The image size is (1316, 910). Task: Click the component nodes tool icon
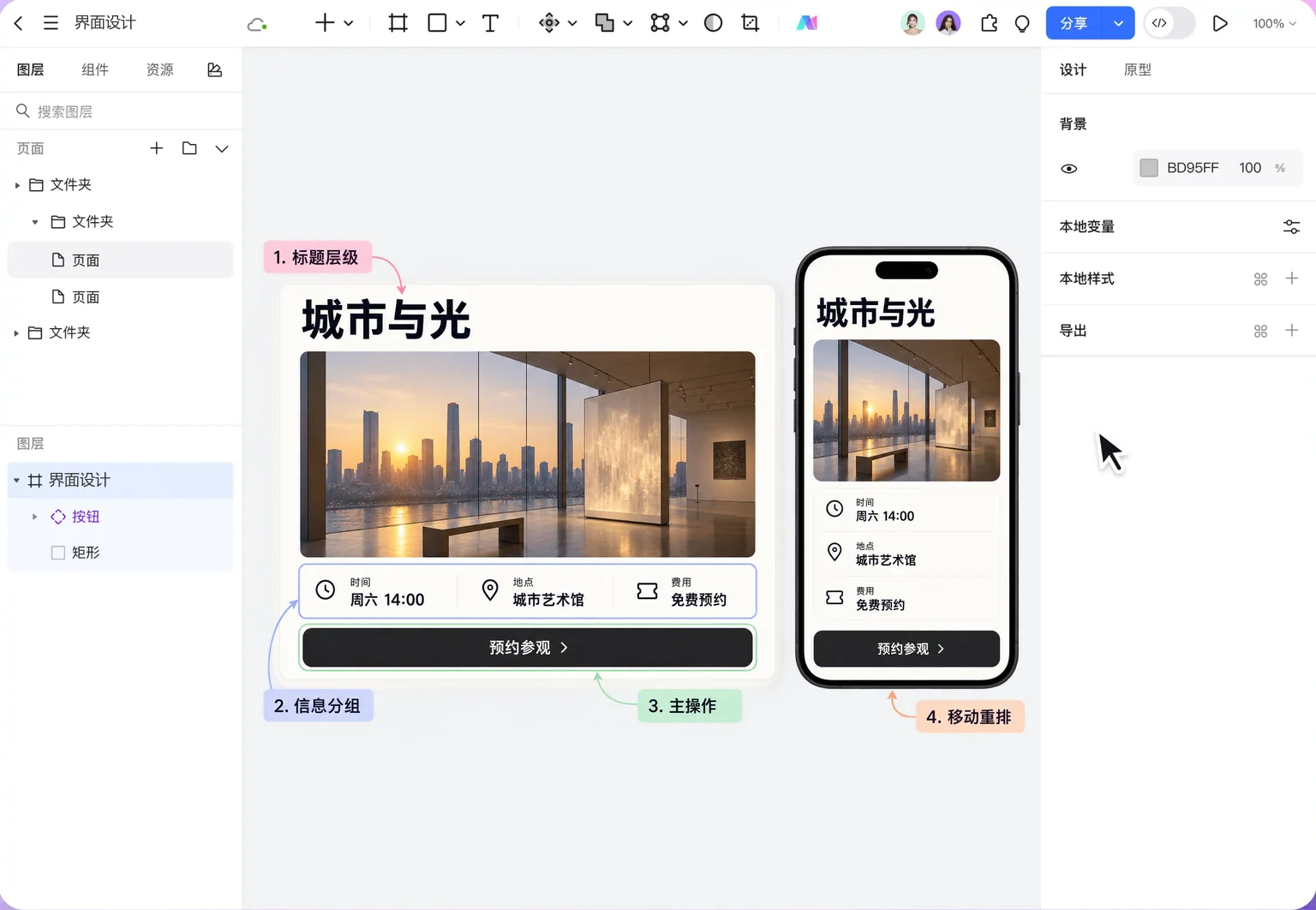point(660,23)
